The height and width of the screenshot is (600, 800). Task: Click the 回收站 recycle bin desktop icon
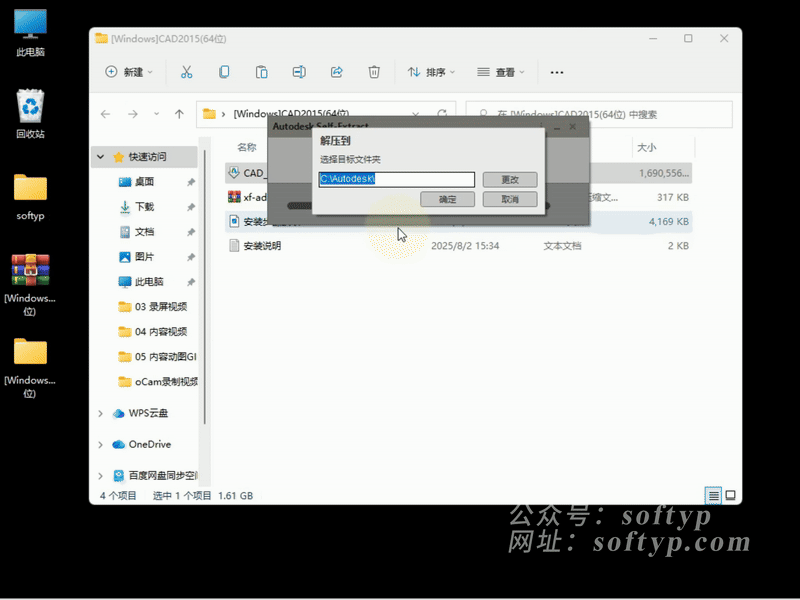30,114
